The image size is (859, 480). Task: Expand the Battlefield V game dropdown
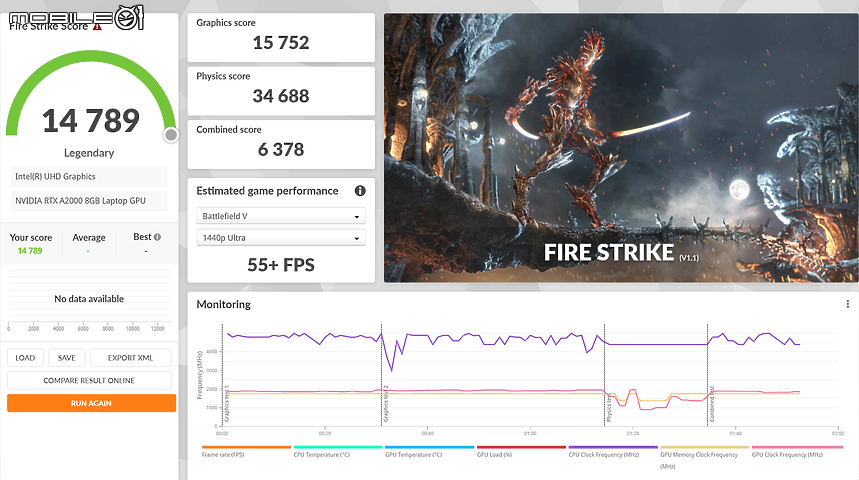click(x=280, y=216)
